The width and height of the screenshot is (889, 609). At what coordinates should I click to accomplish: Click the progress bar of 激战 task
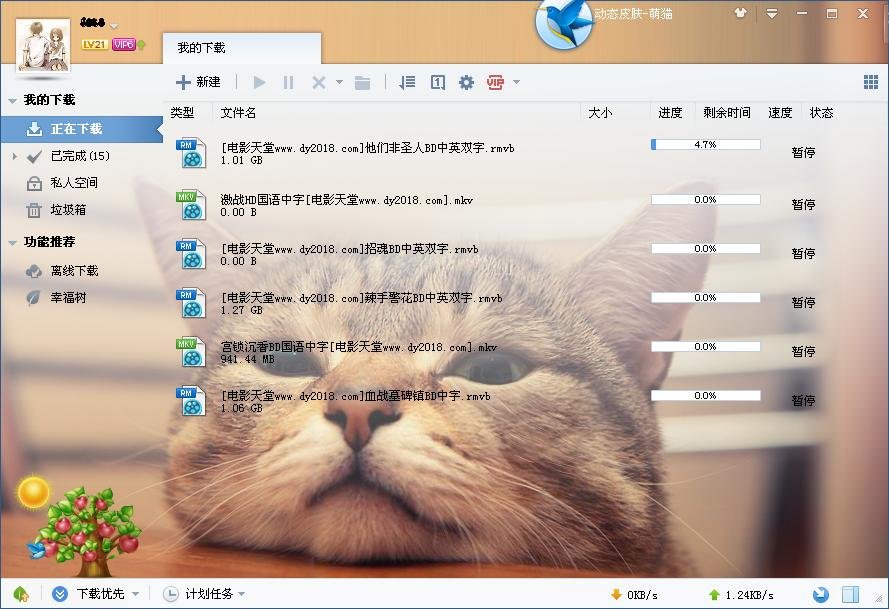pyautogui.click(x=706, y=200)
